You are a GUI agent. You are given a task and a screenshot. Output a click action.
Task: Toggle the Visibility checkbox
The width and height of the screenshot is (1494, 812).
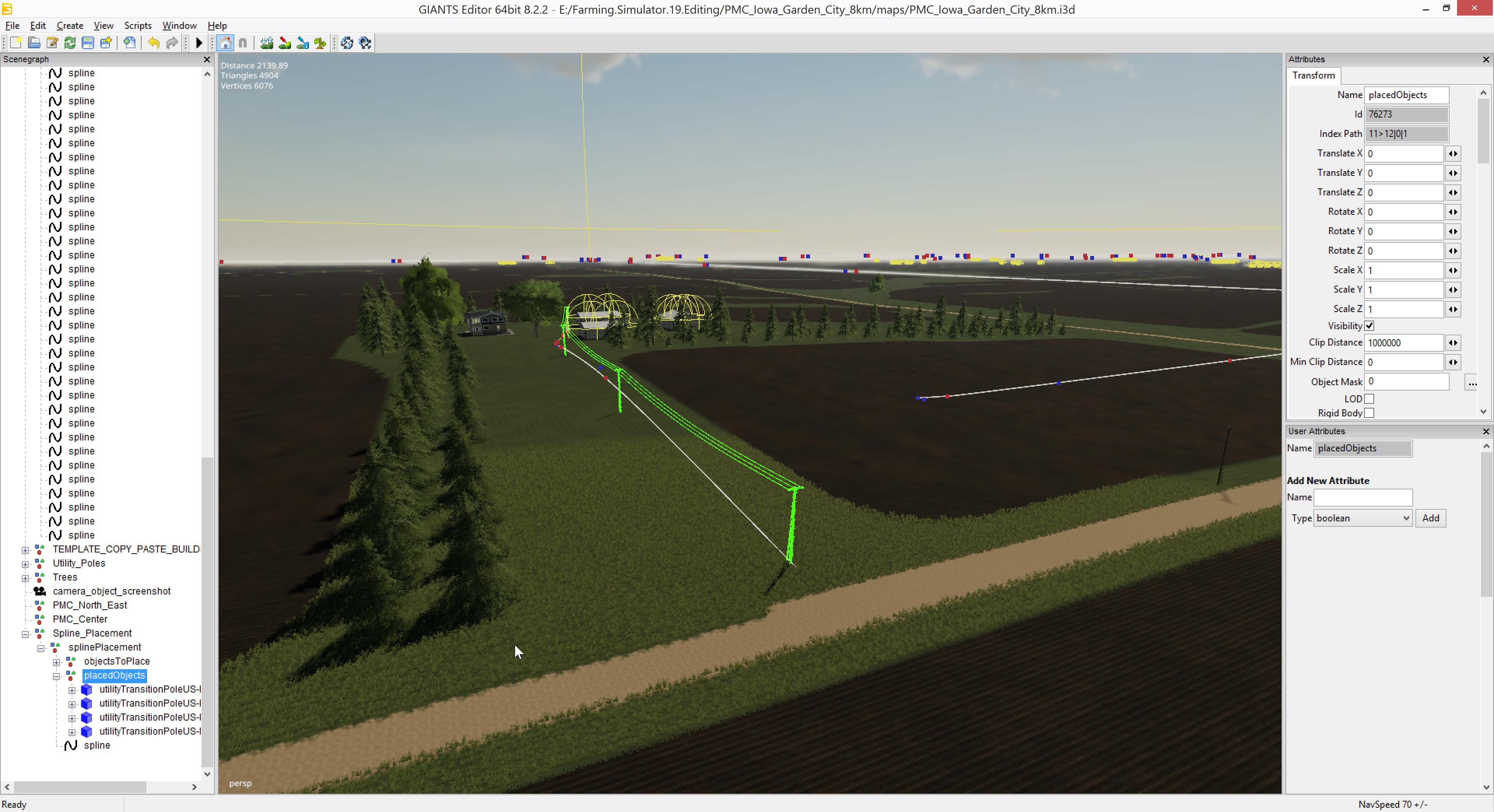1369,326
